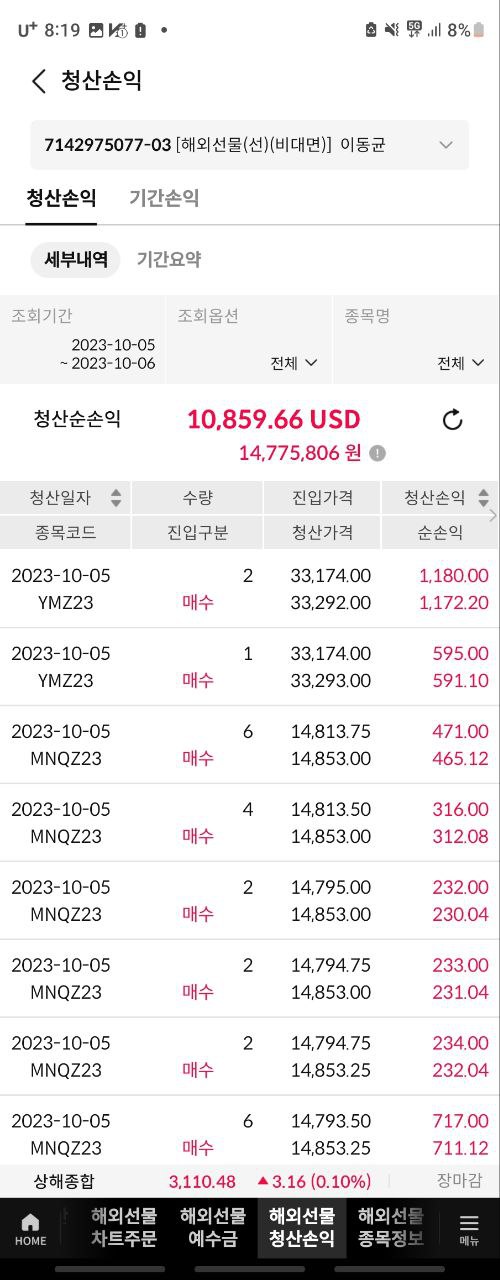
Task: Open 해외선물 종목정보 in the bottom bar
Action: coord(391,1228)
